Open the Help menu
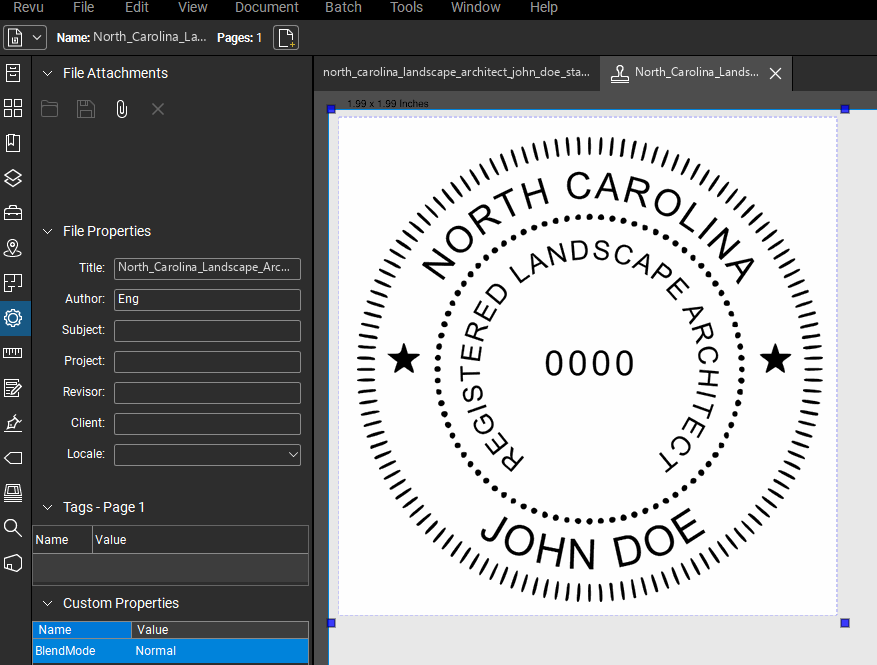The image size is (877, 665). tap(544, 7)
